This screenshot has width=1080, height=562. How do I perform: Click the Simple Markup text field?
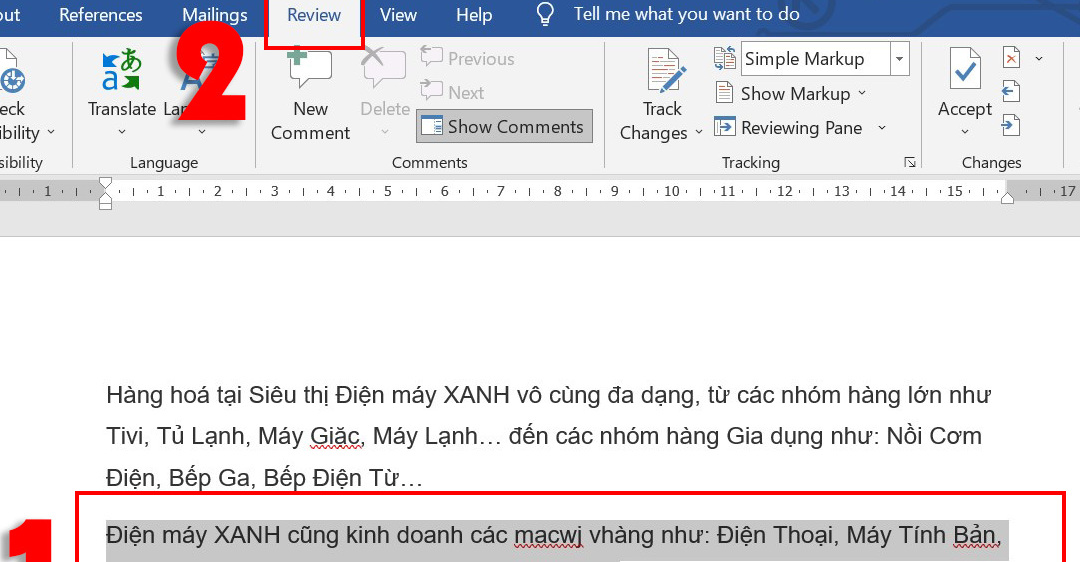pyautogui.click(x=816, y=59)
